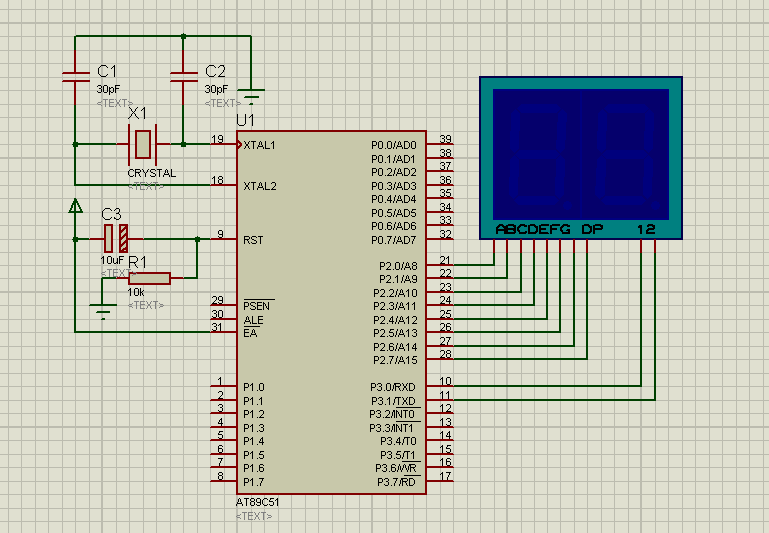Click the AT89C51 part name label
This screenshot has height=533, width=769.
257,502
